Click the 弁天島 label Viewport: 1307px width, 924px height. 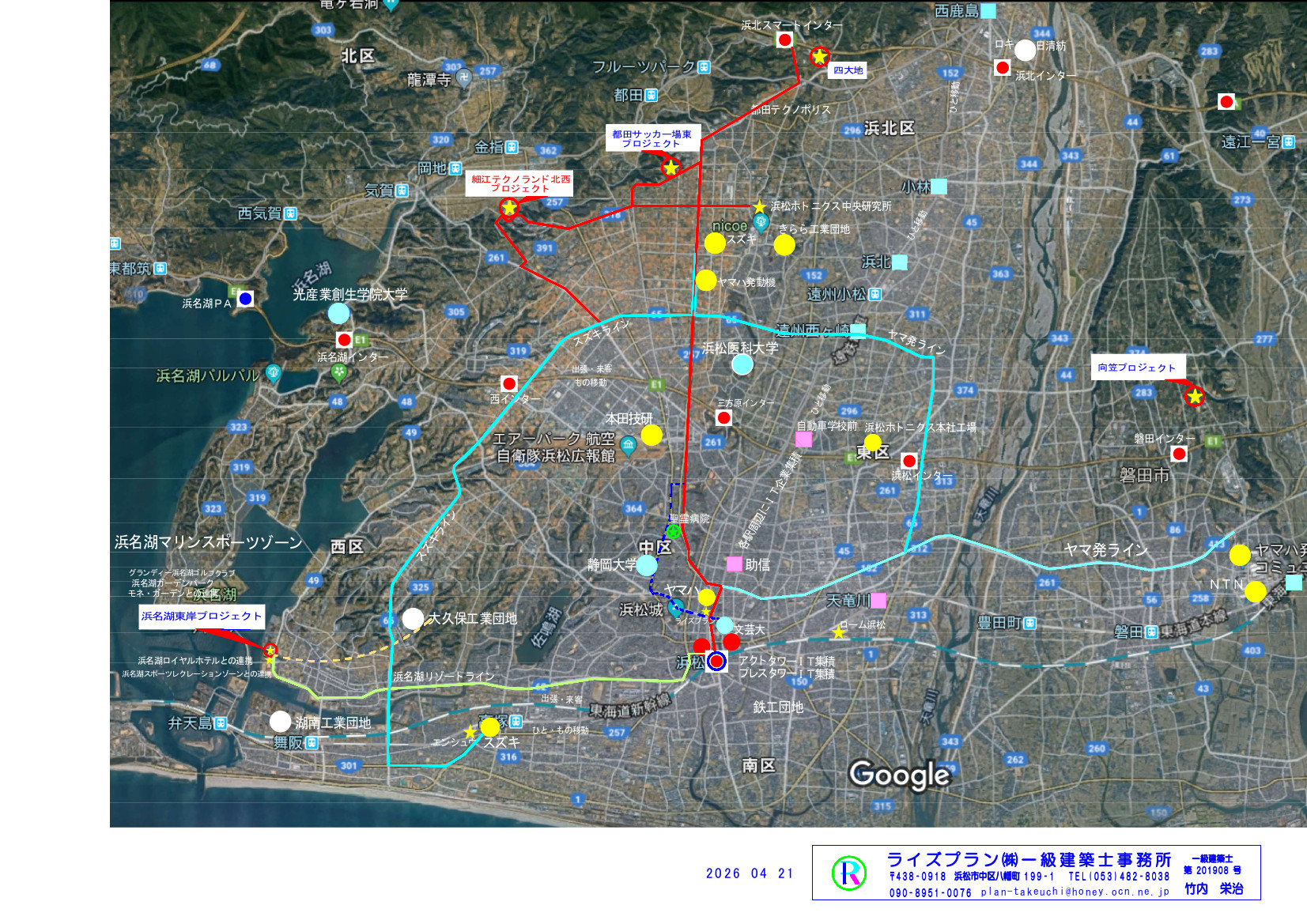pyautogui.click(x=190, y=722)
